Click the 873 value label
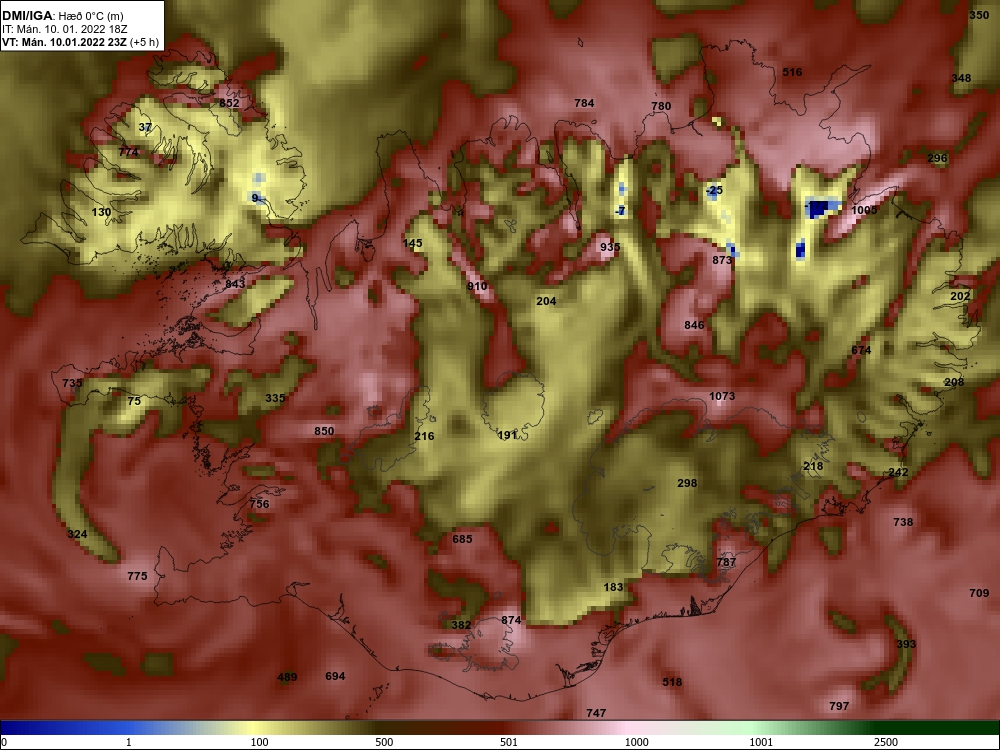 [722, 260]
